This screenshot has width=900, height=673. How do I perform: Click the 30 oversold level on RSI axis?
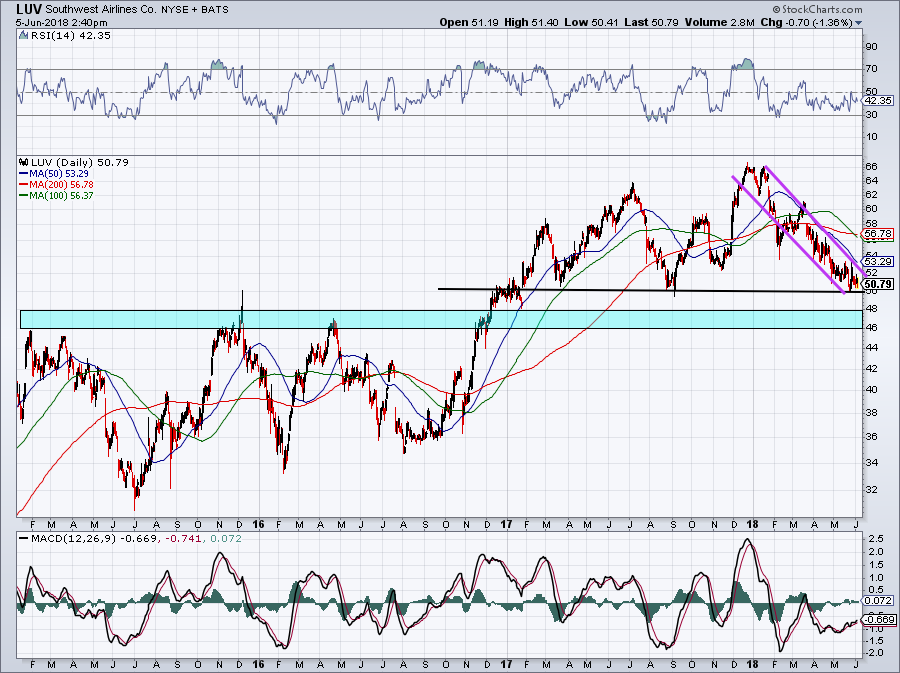click(871, 115)
